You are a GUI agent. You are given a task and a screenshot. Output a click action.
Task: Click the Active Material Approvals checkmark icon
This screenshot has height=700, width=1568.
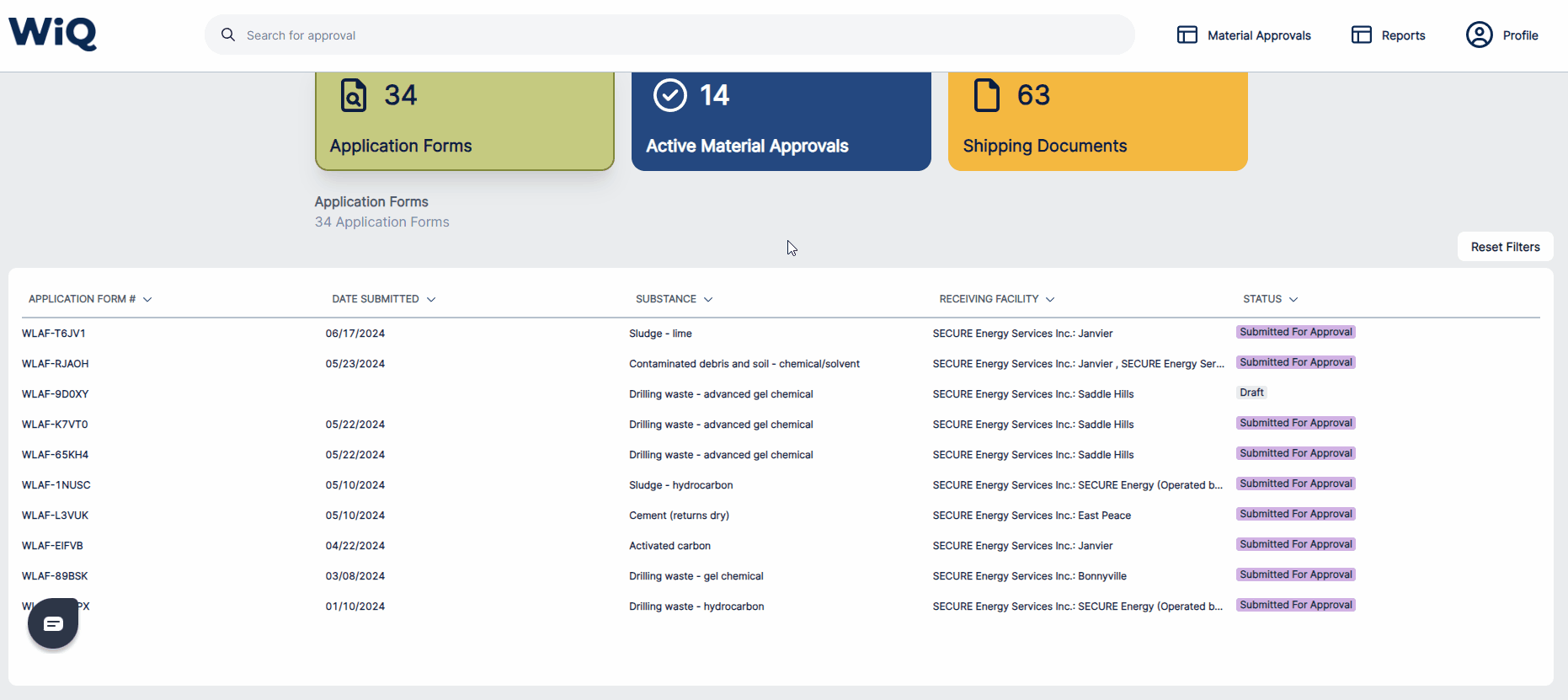(670, 95)
